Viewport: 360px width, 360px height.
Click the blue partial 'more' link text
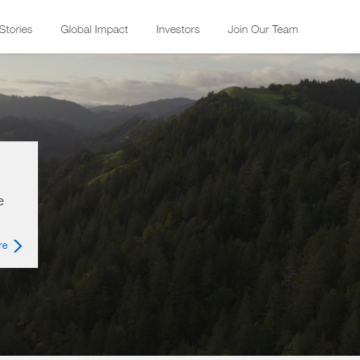(x=4, y=246)
